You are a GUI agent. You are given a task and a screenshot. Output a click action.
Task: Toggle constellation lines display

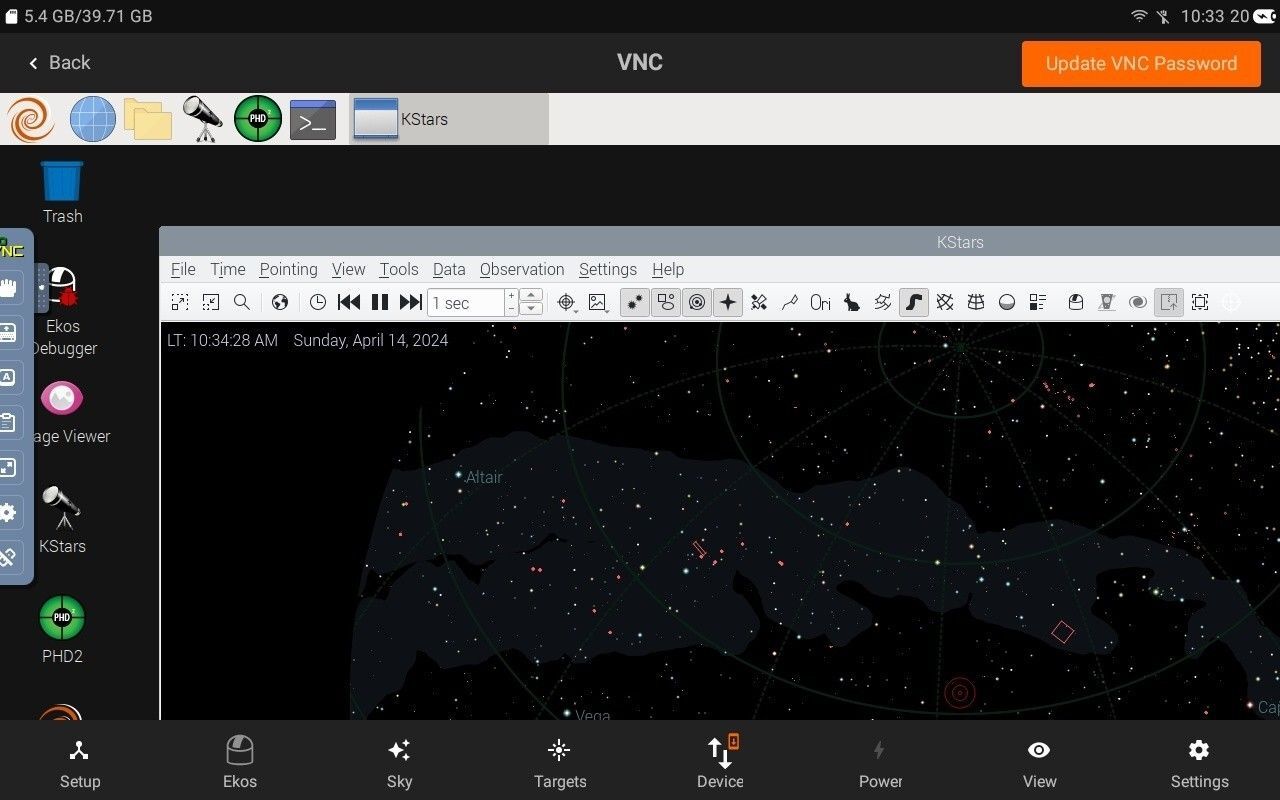pos(790,302)
